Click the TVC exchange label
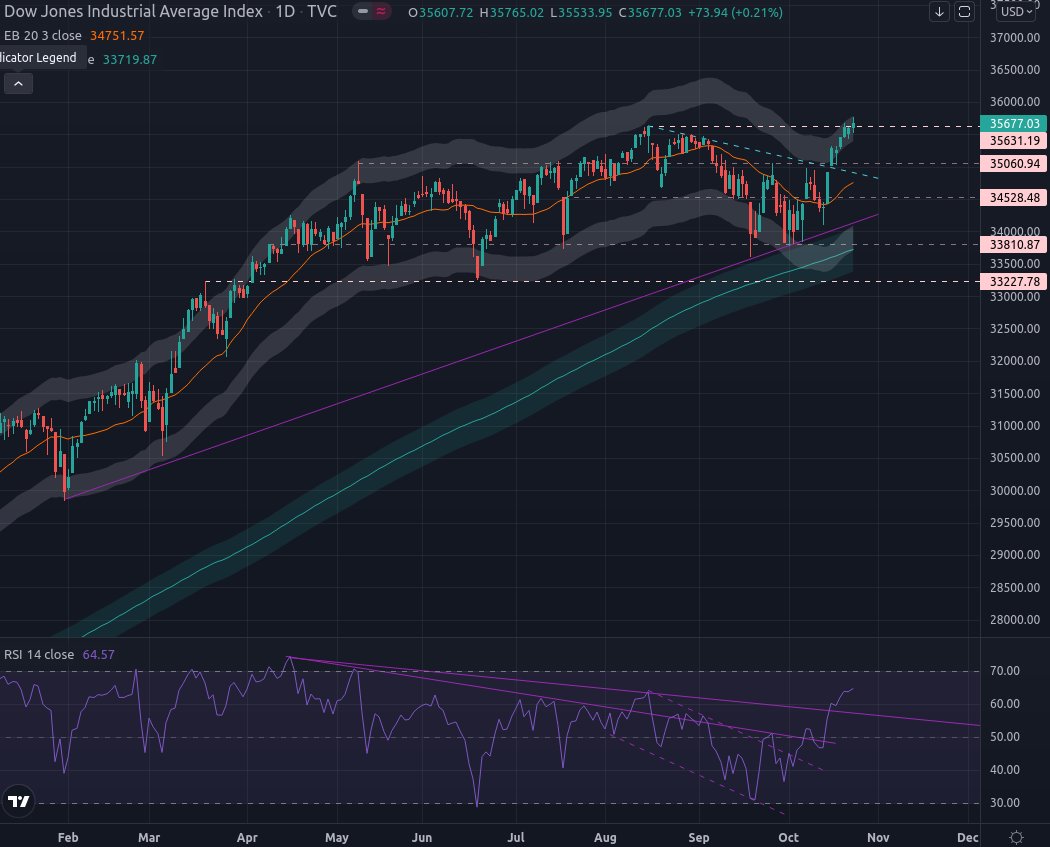Viewport: 1050px width, 847px height. 321,11
